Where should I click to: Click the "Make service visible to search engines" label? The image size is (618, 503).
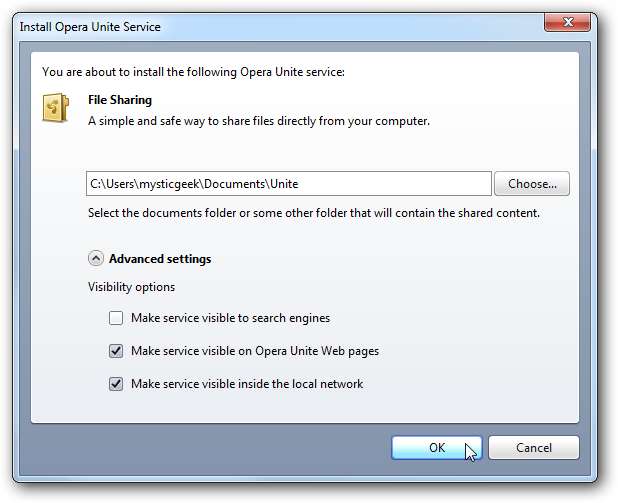[230, 318]
